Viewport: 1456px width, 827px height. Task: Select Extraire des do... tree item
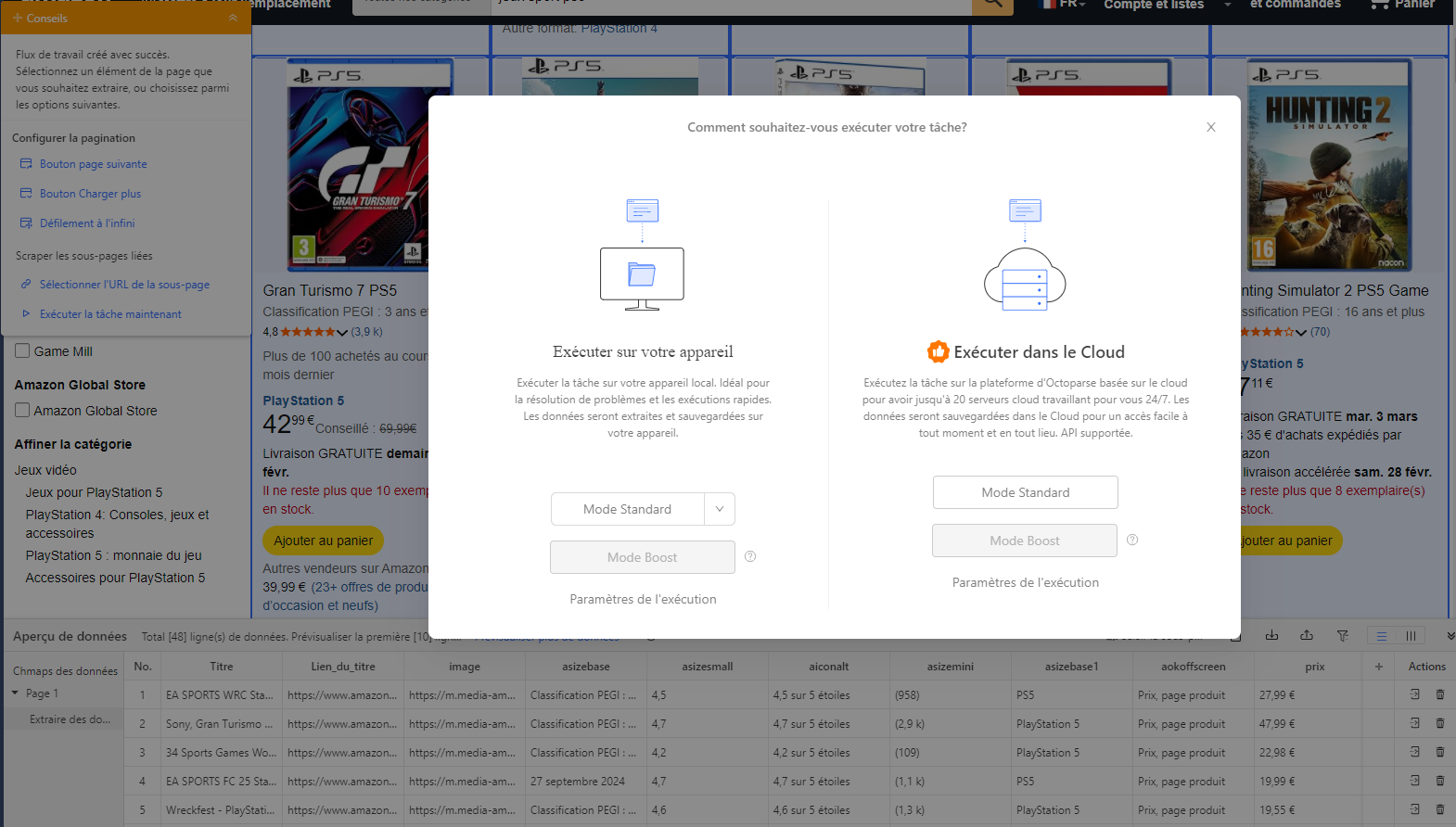point(70,719)
